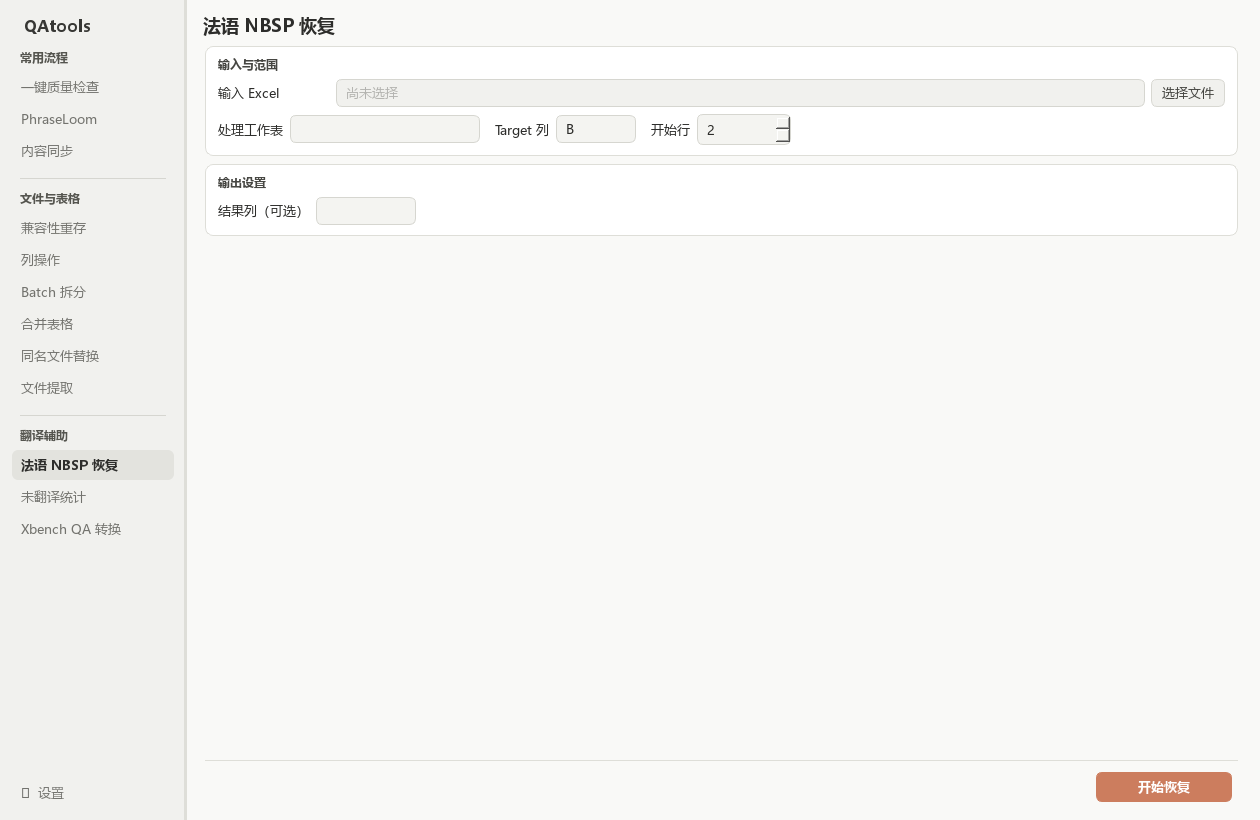Click the 处理工作表 label
The width and height of the screenshot is (1260, 820).
coord(250,130)
